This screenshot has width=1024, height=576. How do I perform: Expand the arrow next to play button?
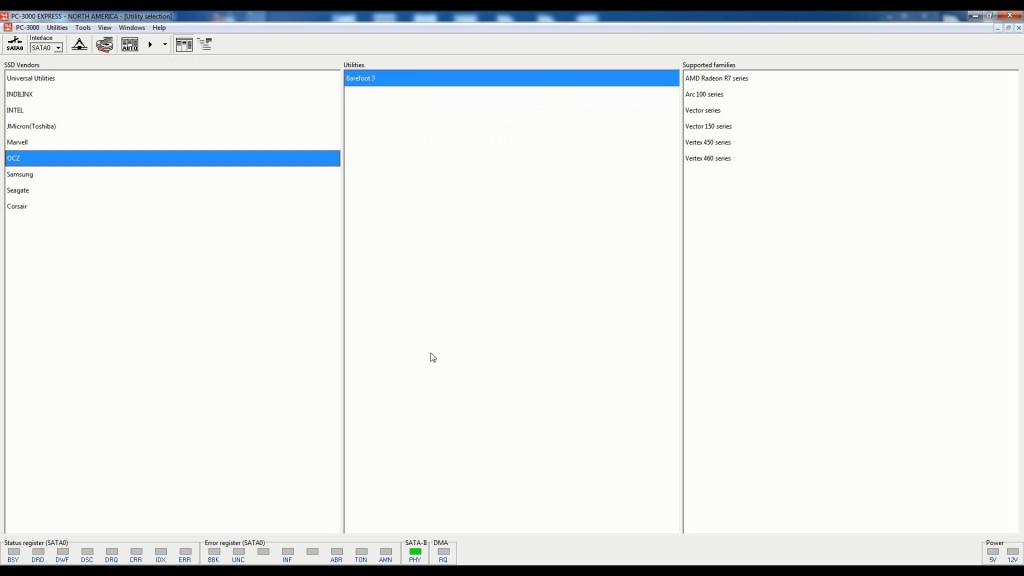tap(165, 44)
